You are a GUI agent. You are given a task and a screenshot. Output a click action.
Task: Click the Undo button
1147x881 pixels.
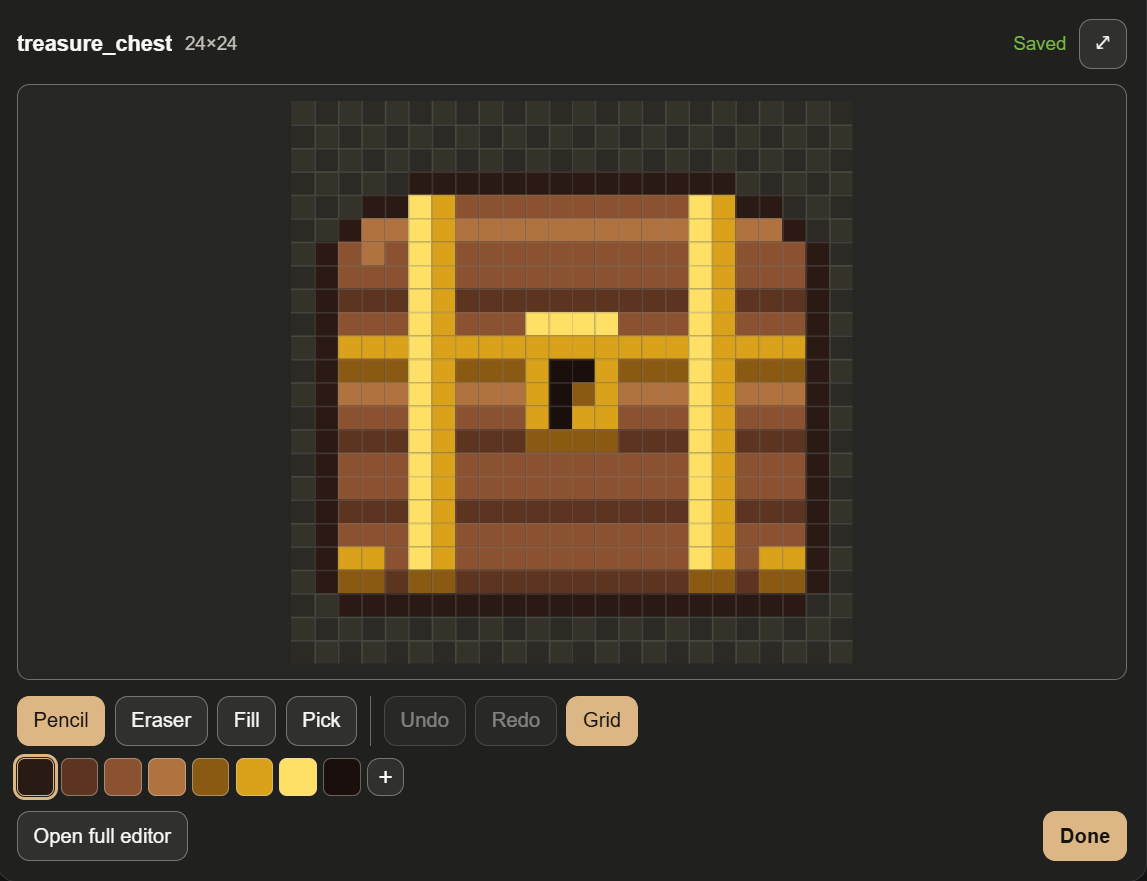pos(424,721)
